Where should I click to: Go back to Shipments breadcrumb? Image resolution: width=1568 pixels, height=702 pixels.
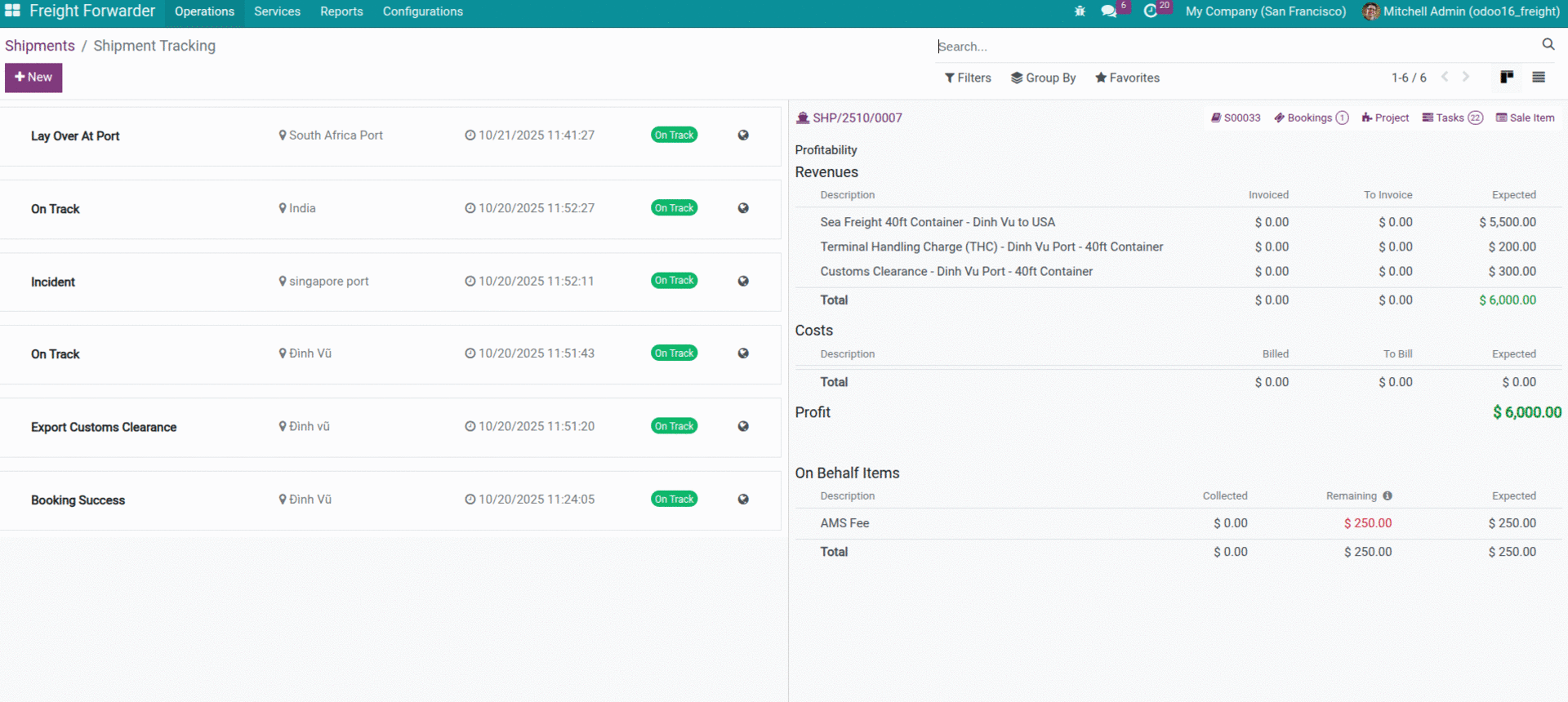point(40,46)
